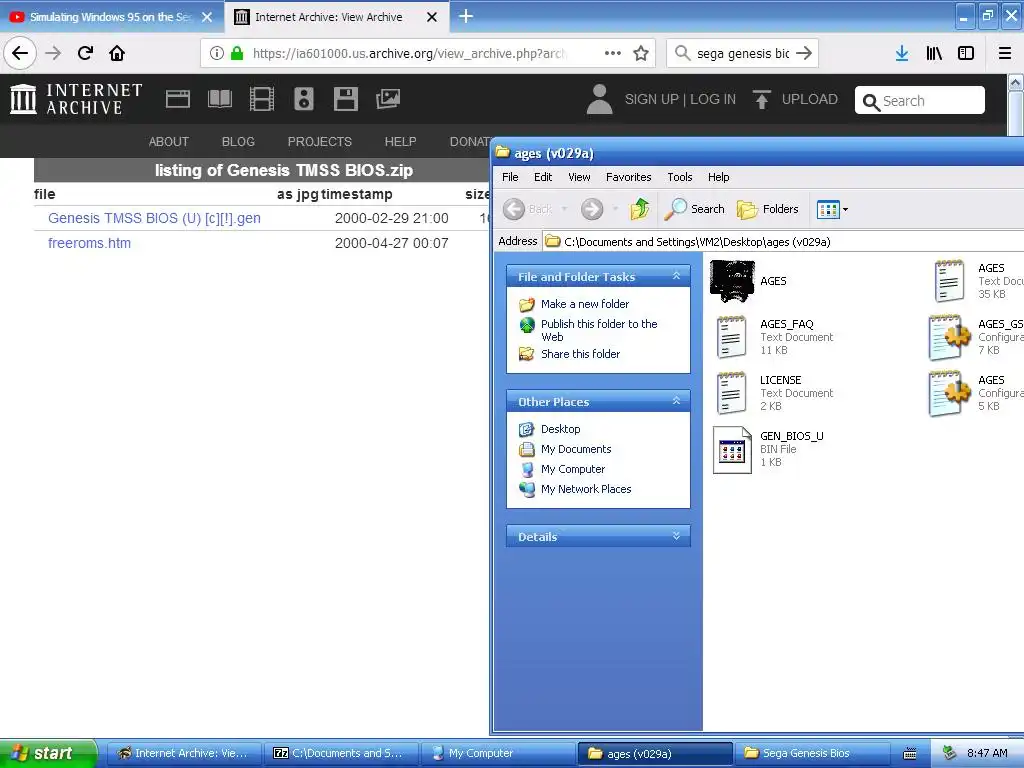Open a new Firefox tab

[466, 16]
